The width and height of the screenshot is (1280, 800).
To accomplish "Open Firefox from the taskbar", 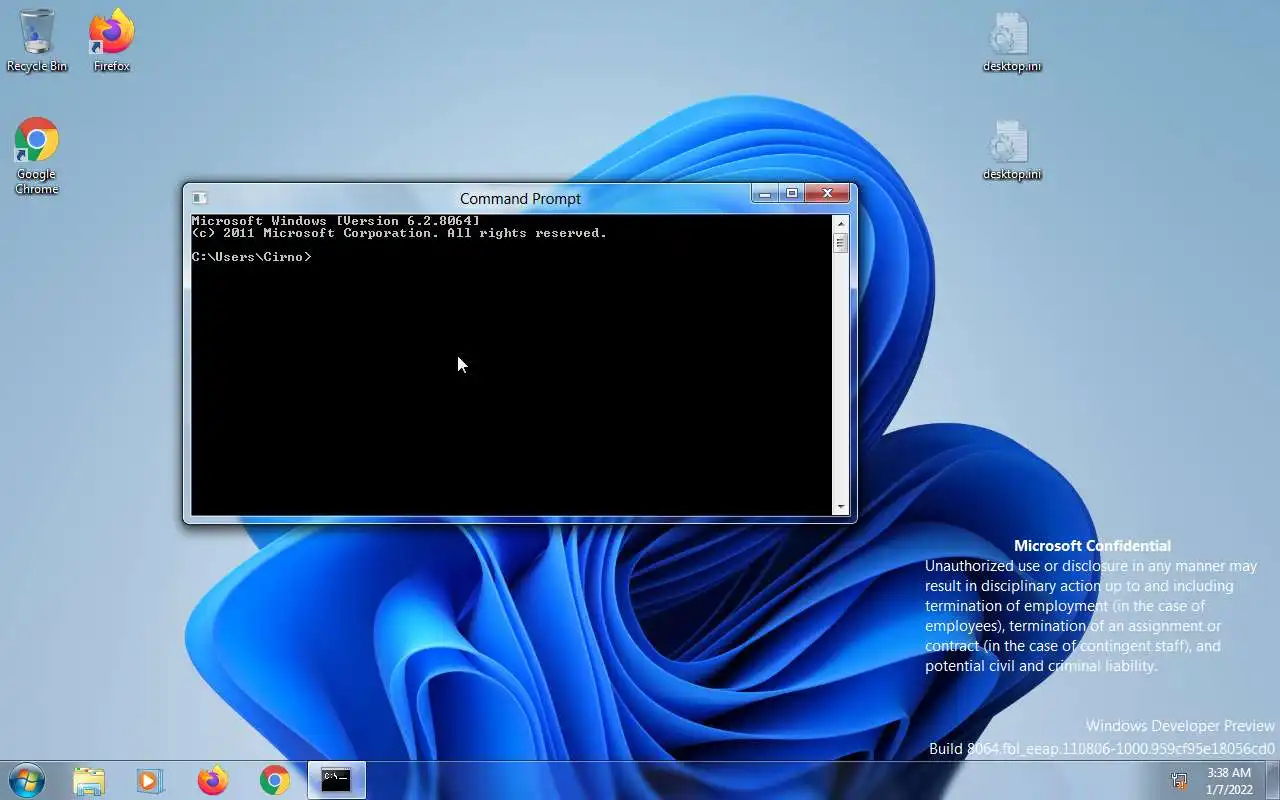I will pos(212,781).
